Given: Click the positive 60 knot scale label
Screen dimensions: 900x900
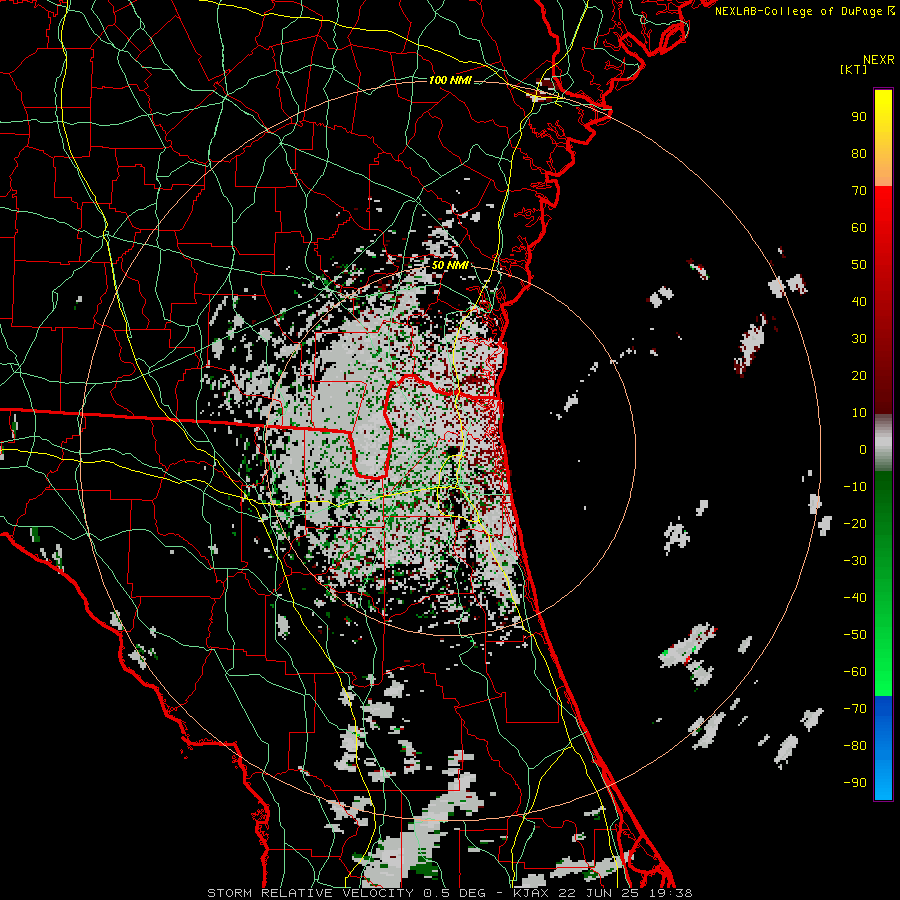Looking at the screenshot, I should click(859, 227).
